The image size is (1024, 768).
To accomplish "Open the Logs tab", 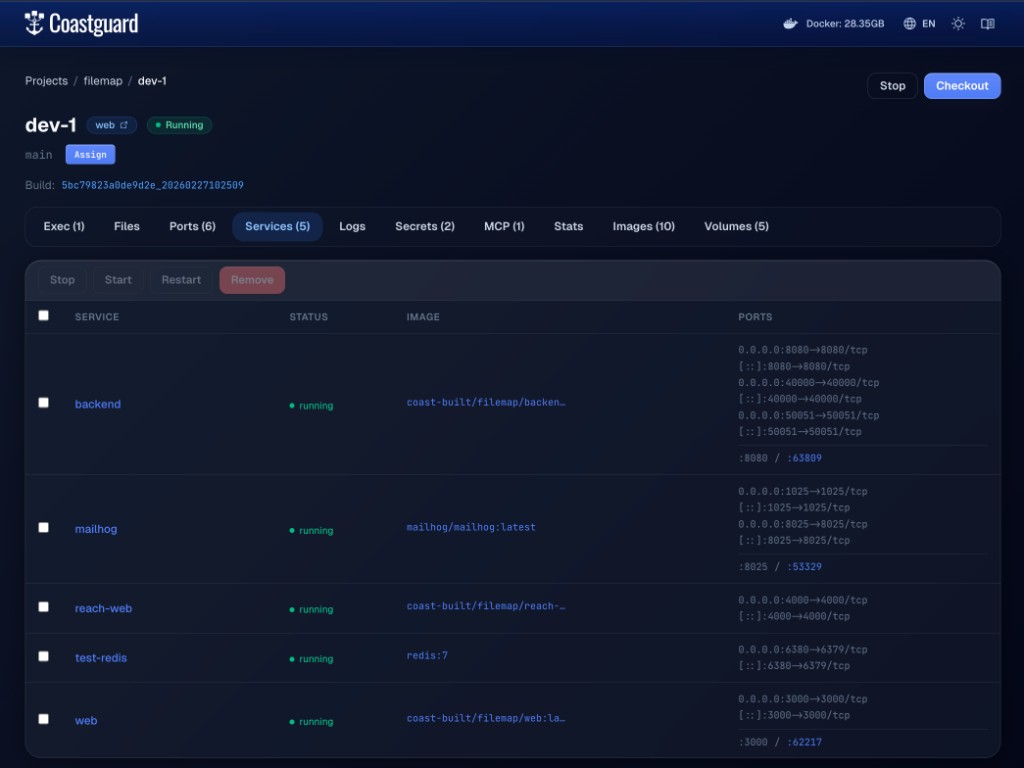I will (352, 226).
